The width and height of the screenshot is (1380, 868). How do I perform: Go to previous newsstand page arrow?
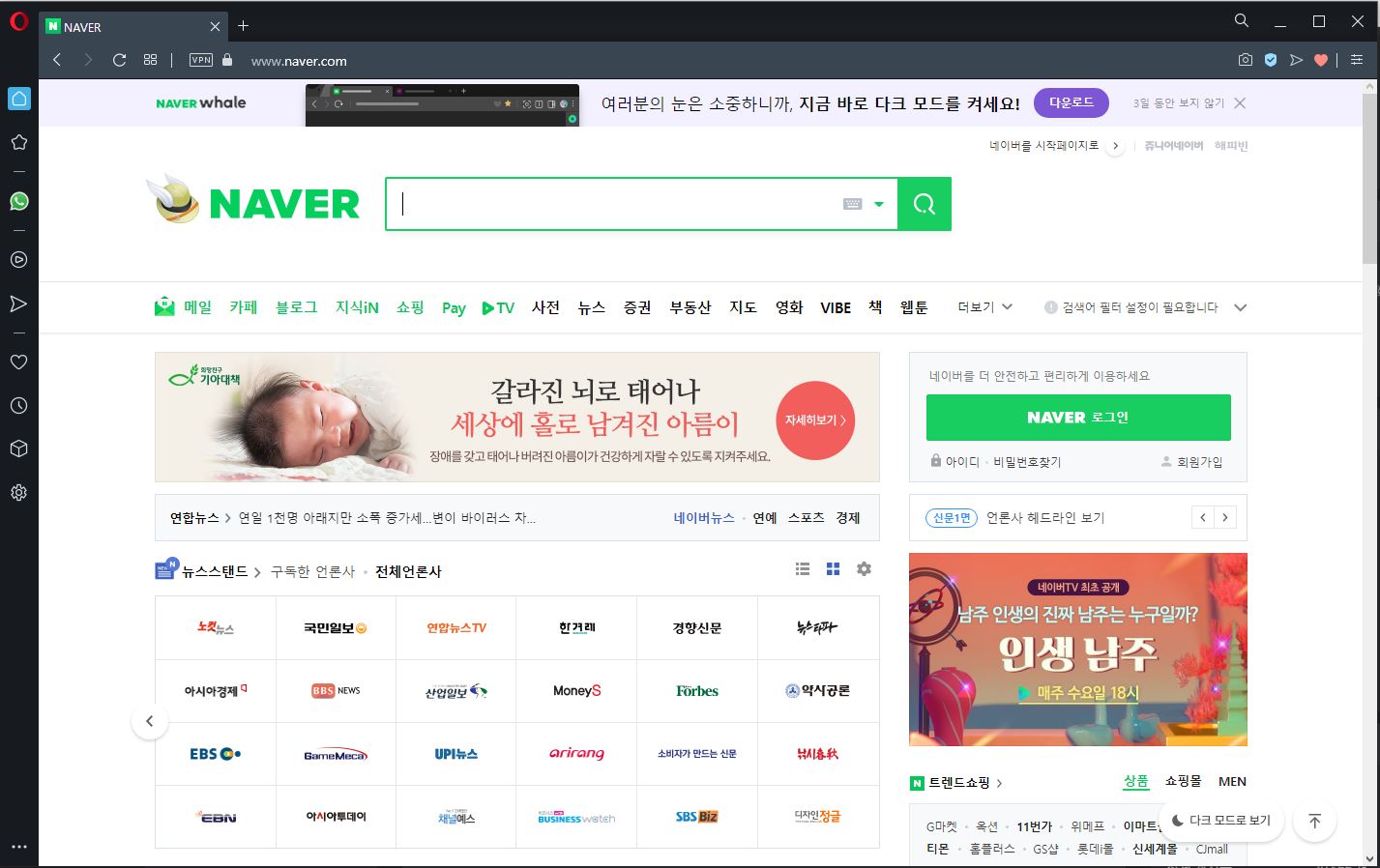[150, 721]
